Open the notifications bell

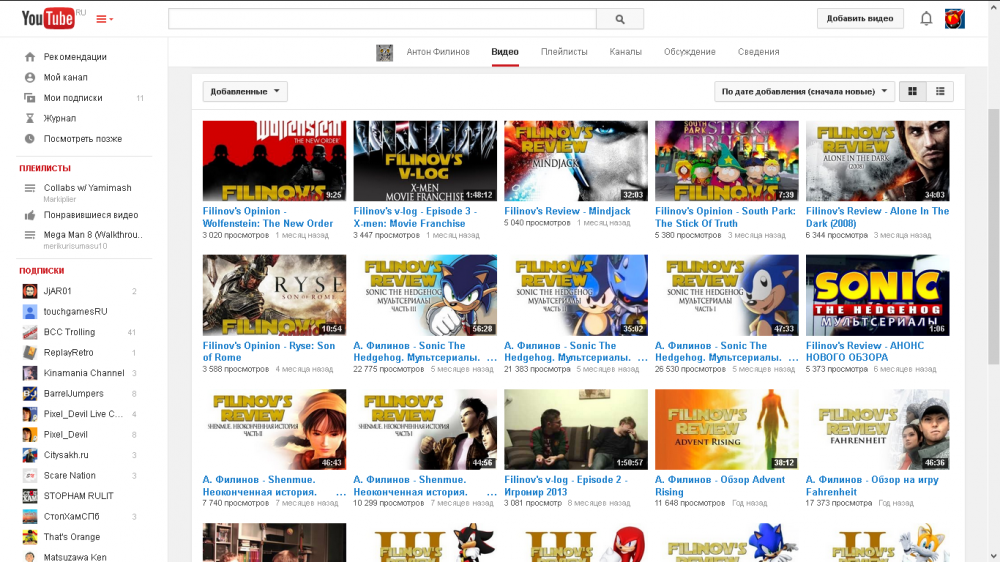(926, 18)
